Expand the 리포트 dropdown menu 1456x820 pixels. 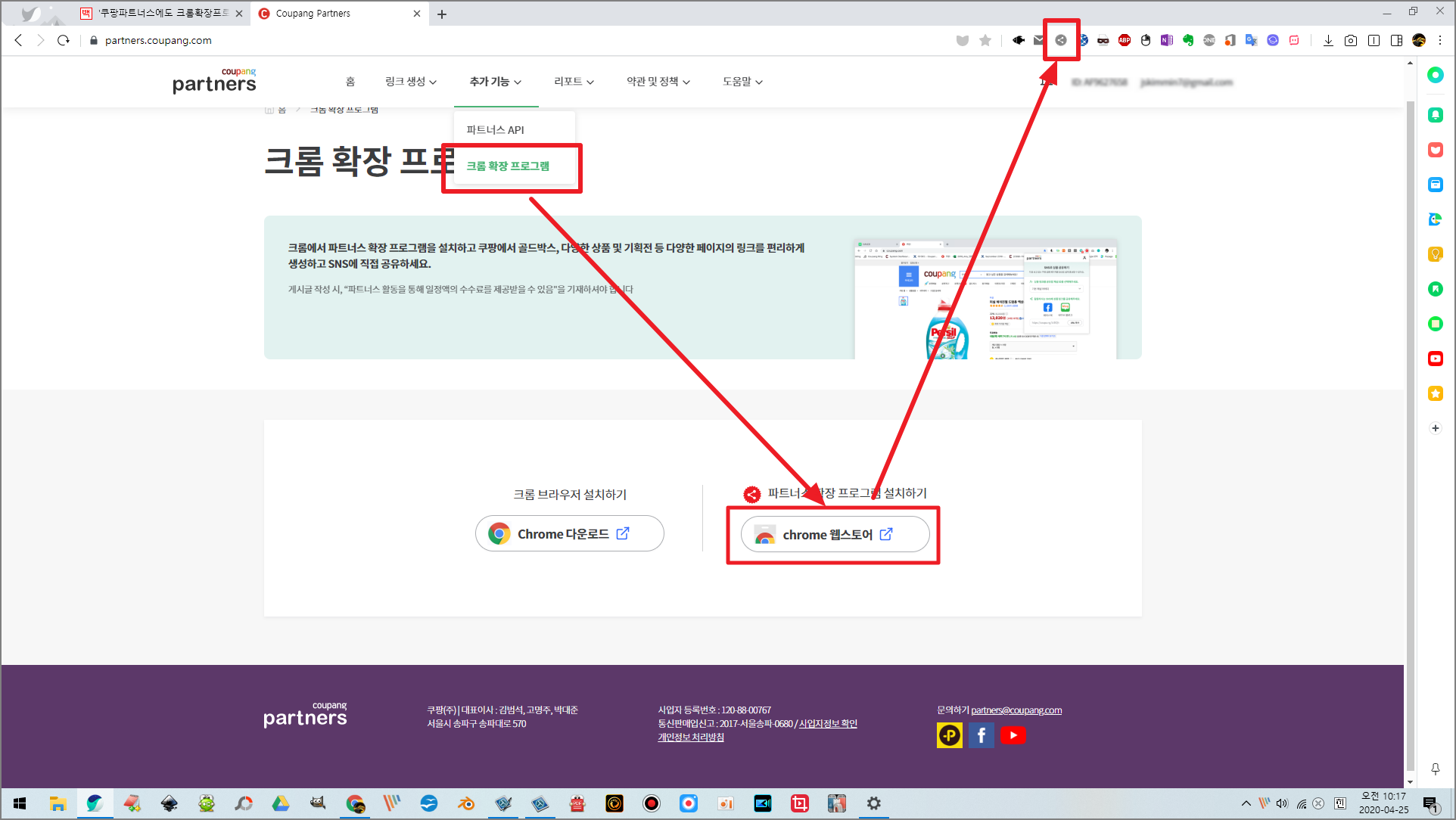(574, 82)
